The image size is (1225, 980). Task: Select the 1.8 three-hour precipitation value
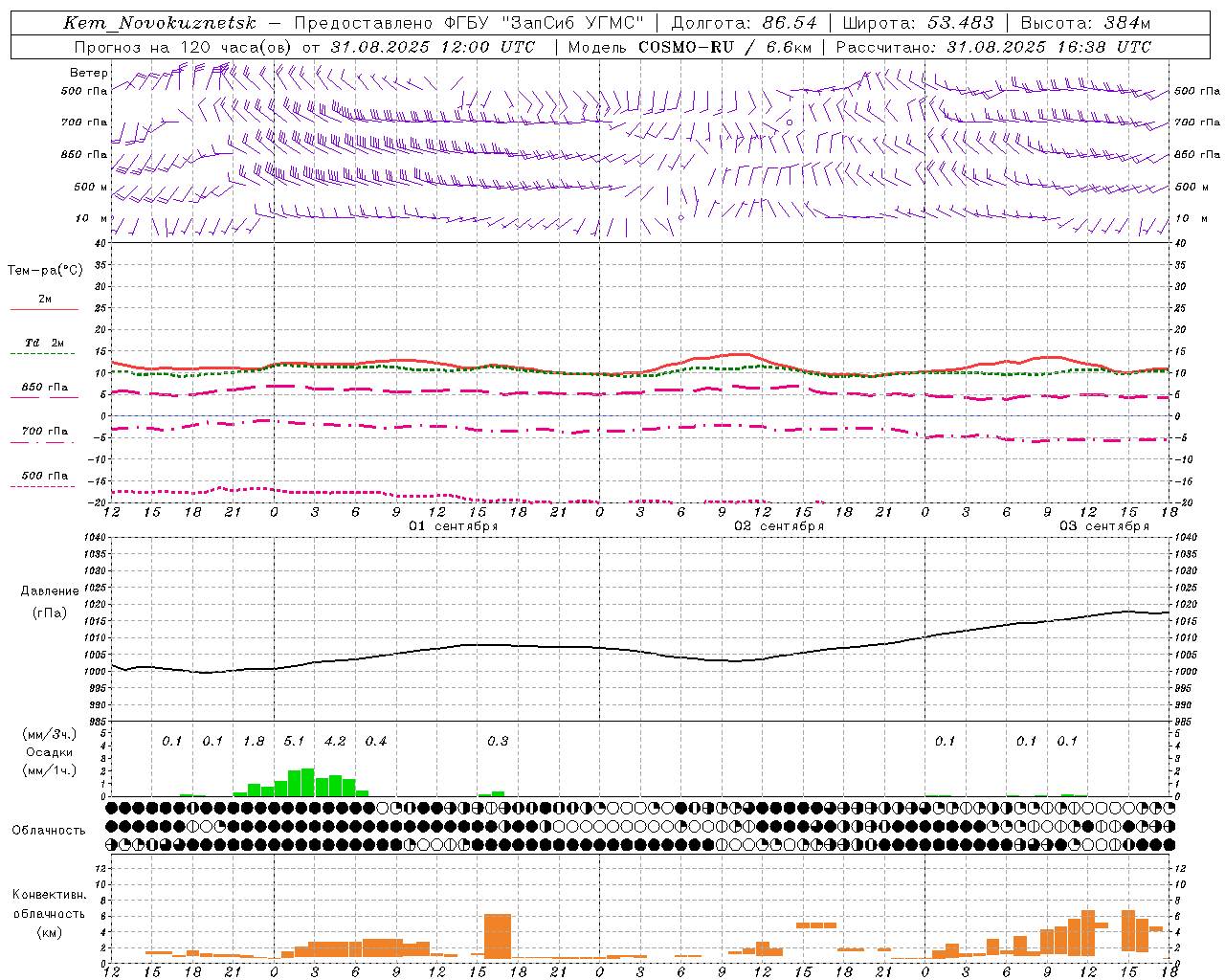pos(254,742)
